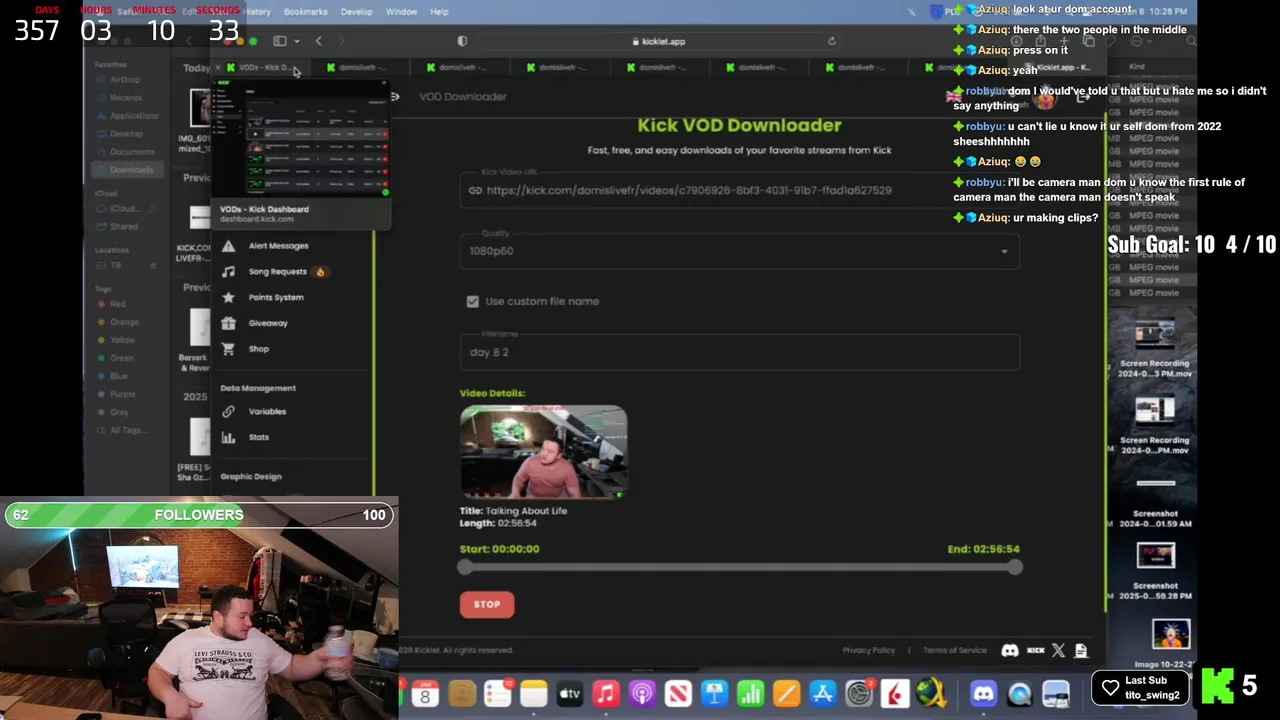Image resolution: width=1280 pixels, height=720 pixels.
Task: Open Pages from the dock
Action: click(x=786, y=694)
